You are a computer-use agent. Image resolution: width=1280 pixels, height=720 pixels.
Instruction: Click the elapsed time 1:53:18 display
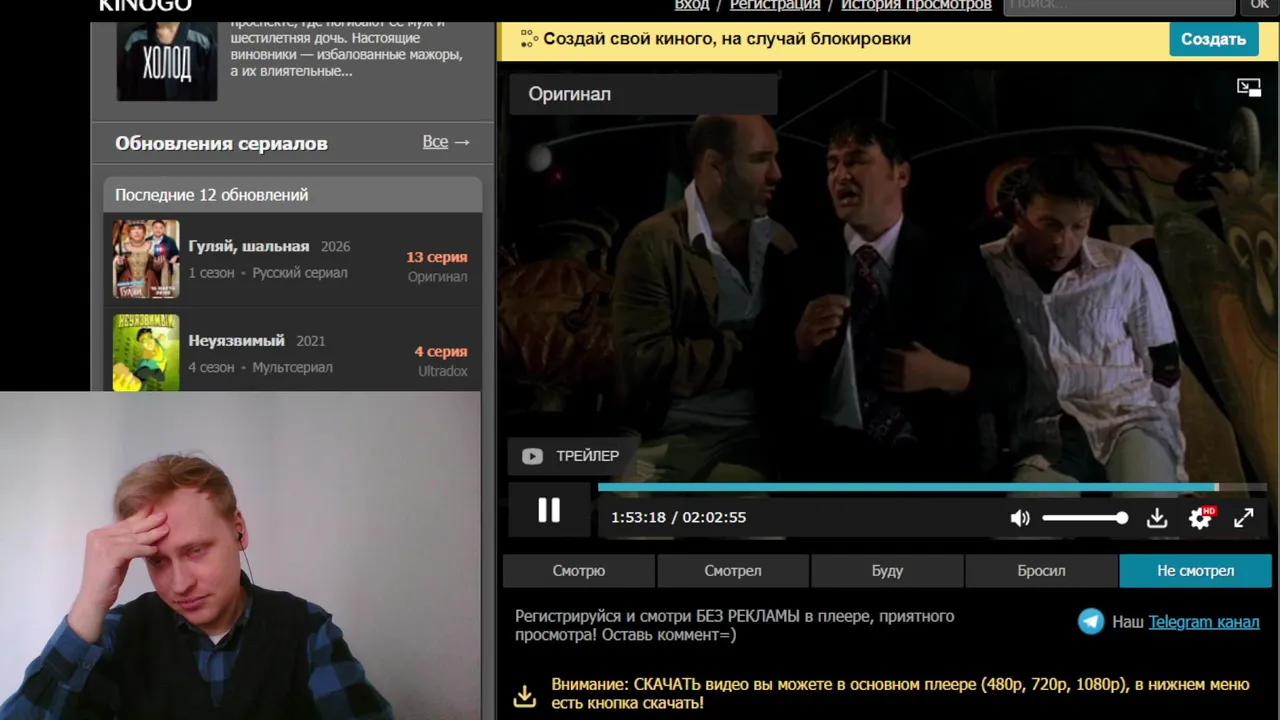tap(638, 518)
